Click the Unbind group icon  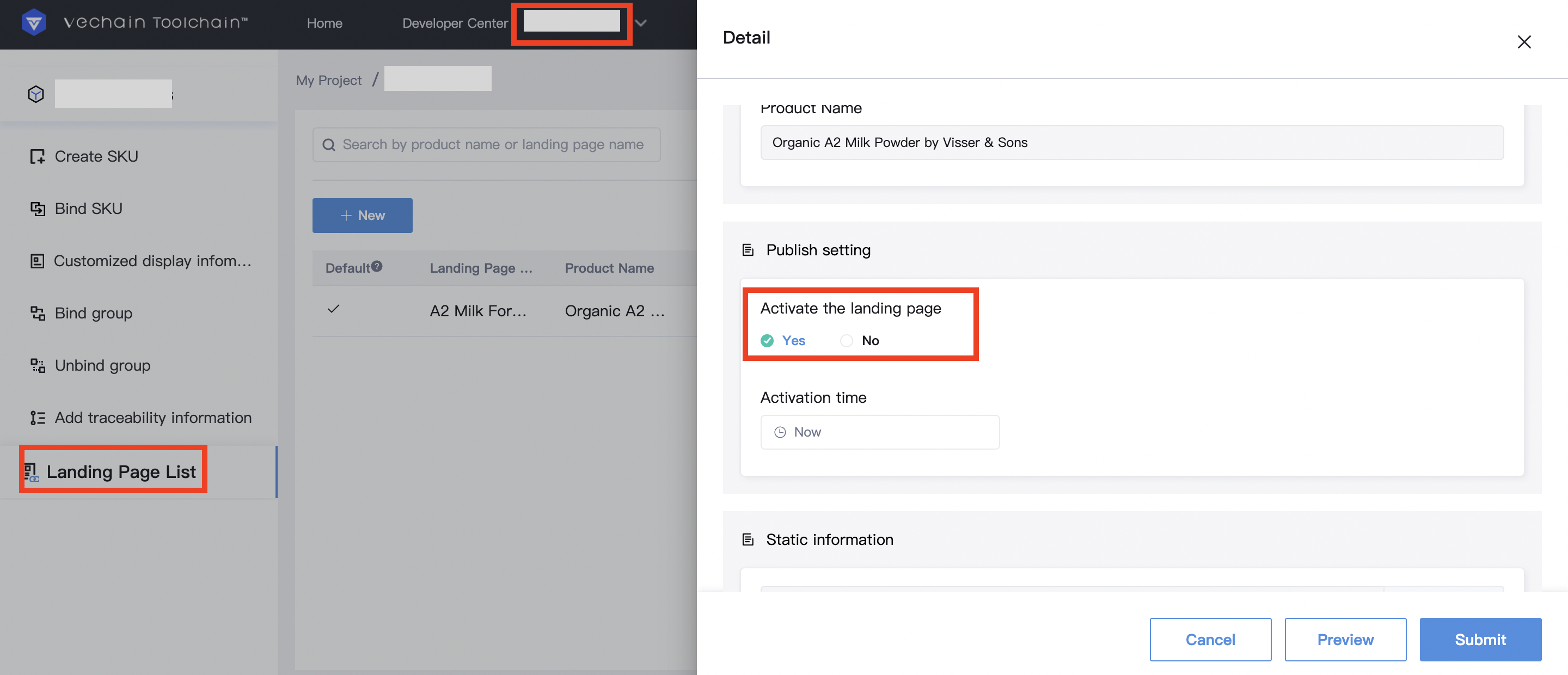tap(37, 365)
